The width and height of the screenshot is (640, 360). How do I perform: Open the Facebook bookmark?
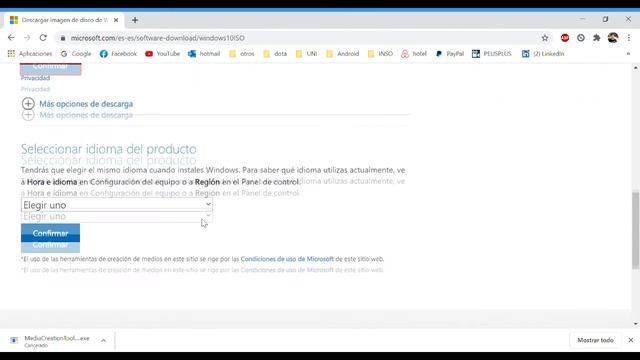tap(118, 53)
